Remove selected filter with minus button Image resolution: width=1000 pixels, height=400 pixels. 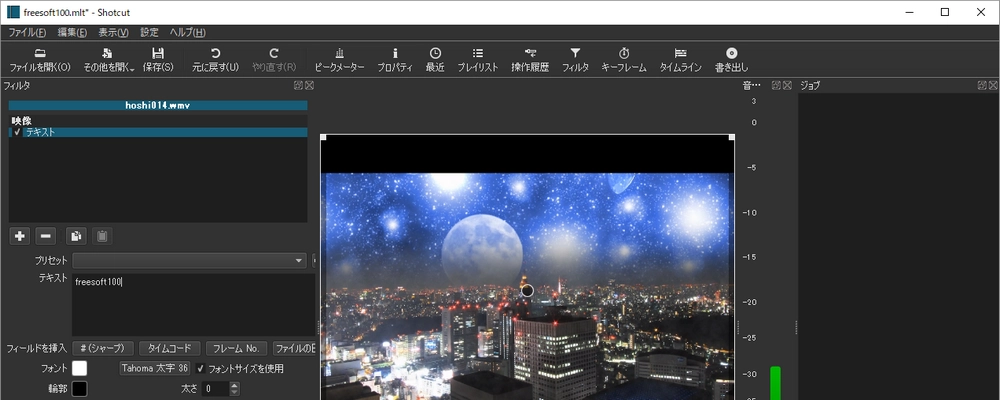[45, 236]
